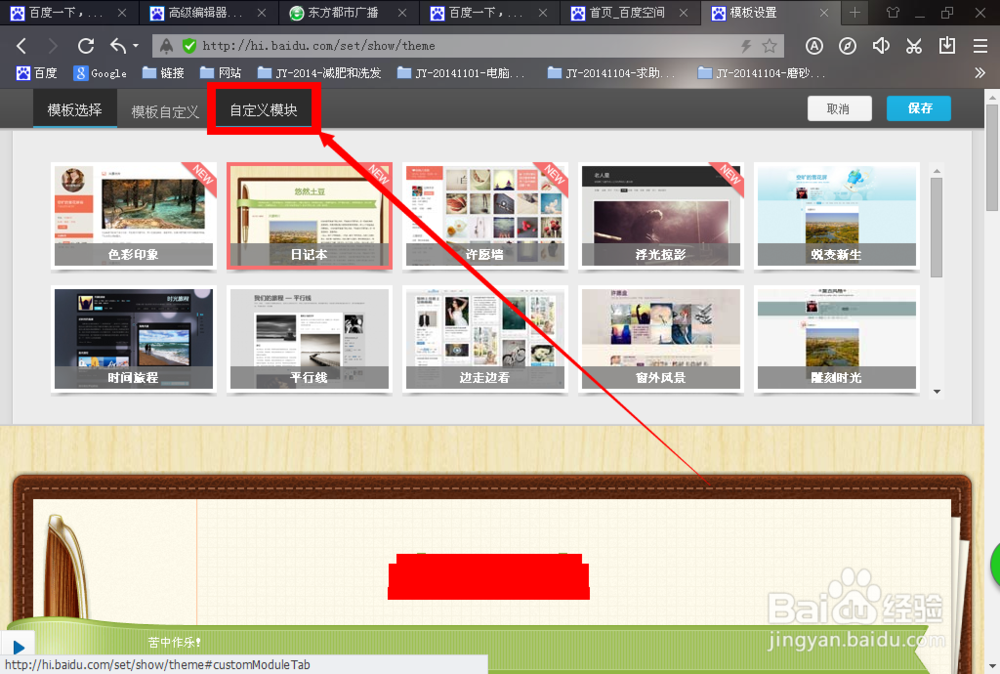The height and width of the screenshot is (674, 1000).
Task: Click the page vertical scrollbar thumb
Action: (x=992, y=157)
